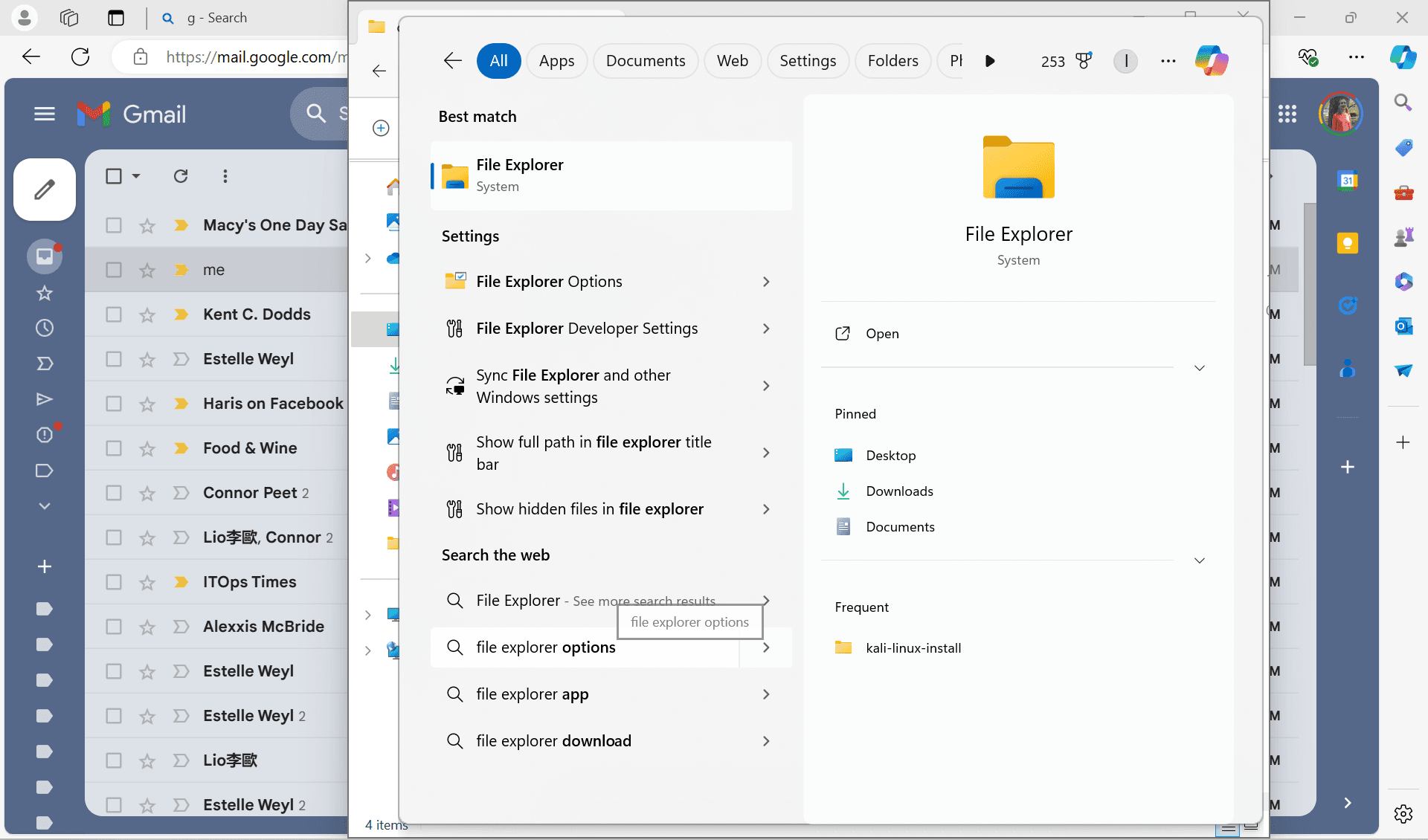The height and width of the screenshot is (840, 1428).
Task: Reload the browser page
Action: (80, 56)
